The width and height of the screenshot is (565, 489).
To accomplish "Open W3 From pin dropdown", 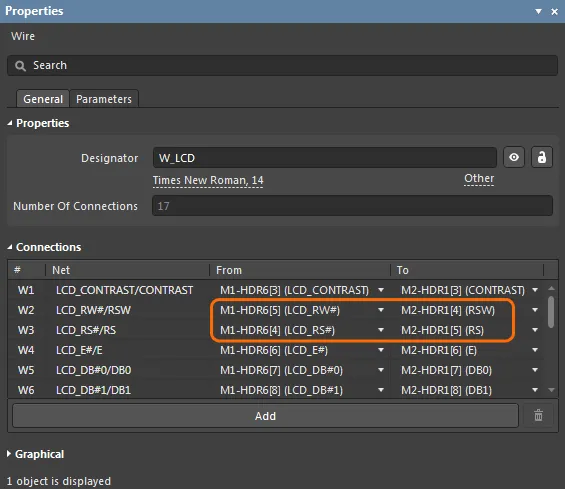I will (381, 330).
